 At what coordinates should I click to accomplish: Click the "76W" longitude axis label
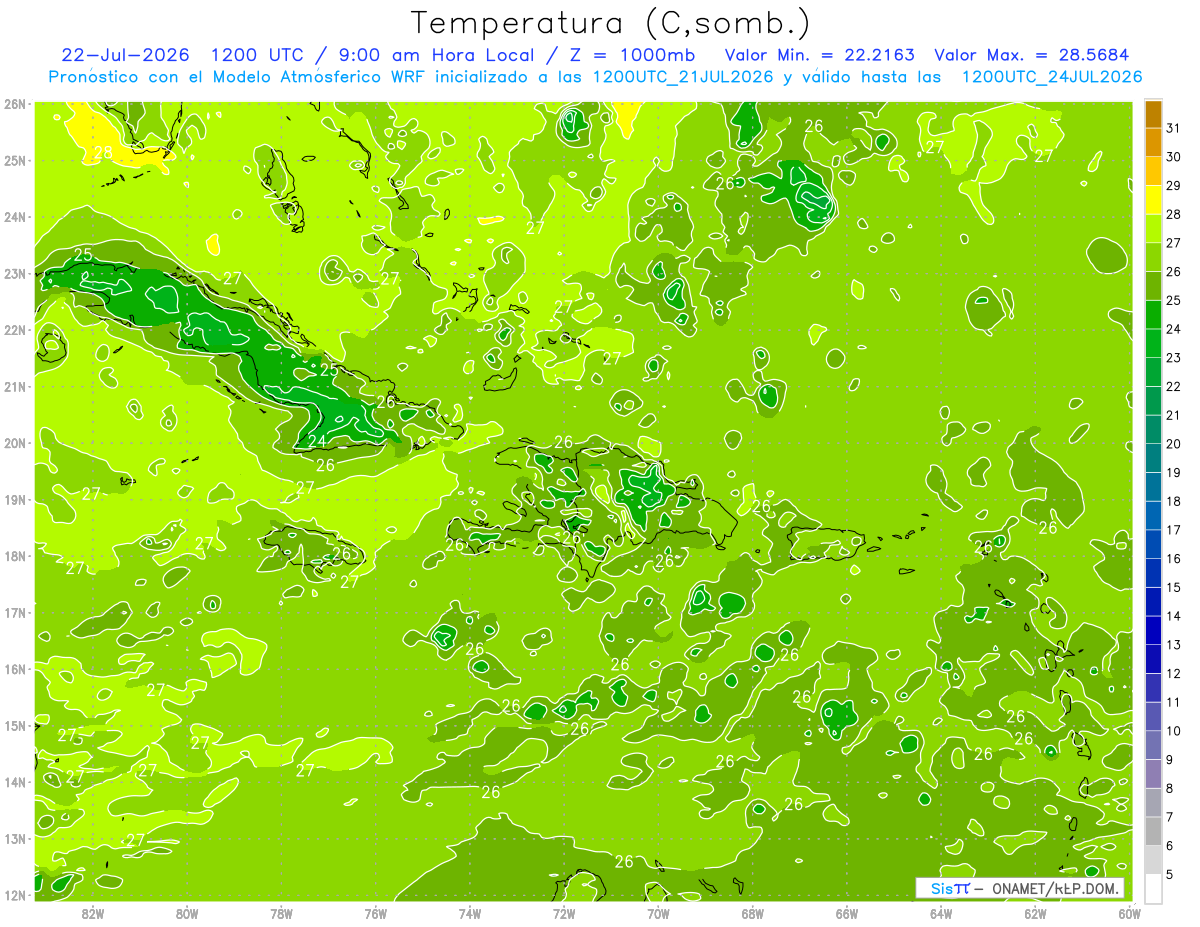pos(376,913)
